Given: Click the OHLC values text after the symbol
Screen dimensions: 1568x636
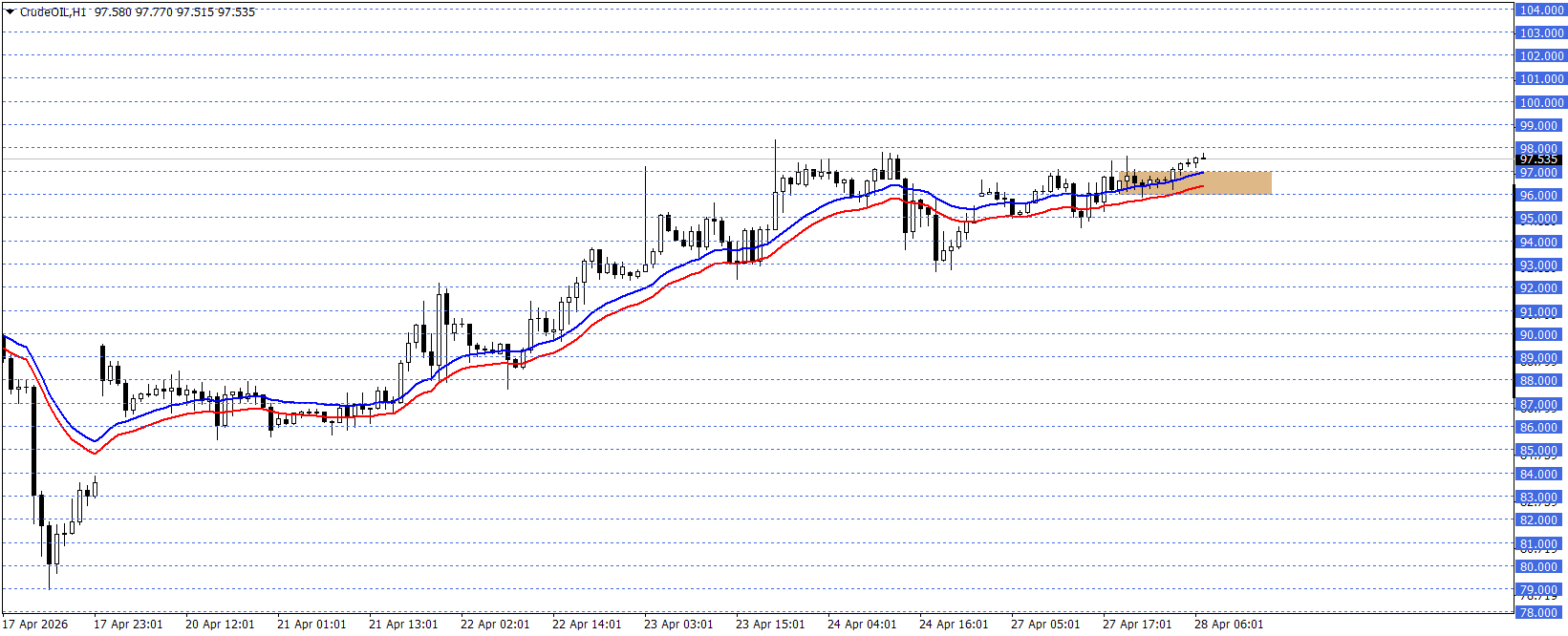Looking at the screenshot, I should point(175,12).
